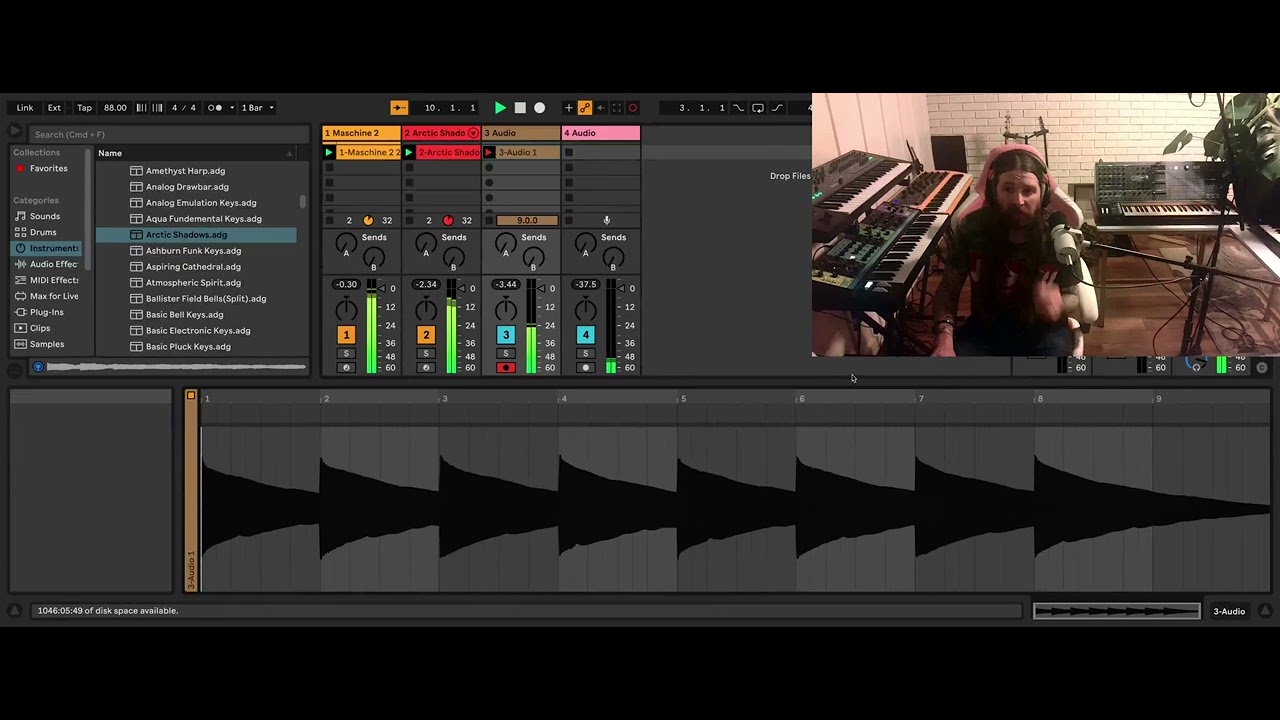
Task: Click the Tap tempo button
Action: click(x=85, y=108)
